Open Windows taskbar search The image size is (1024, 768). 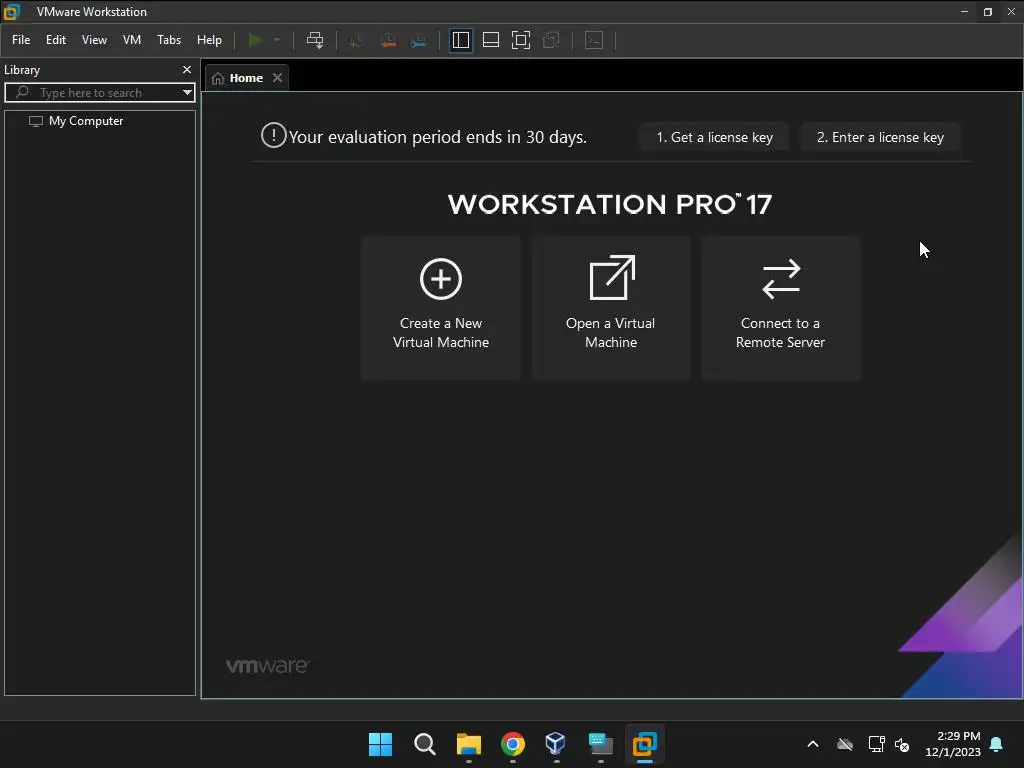pos(424,744)
